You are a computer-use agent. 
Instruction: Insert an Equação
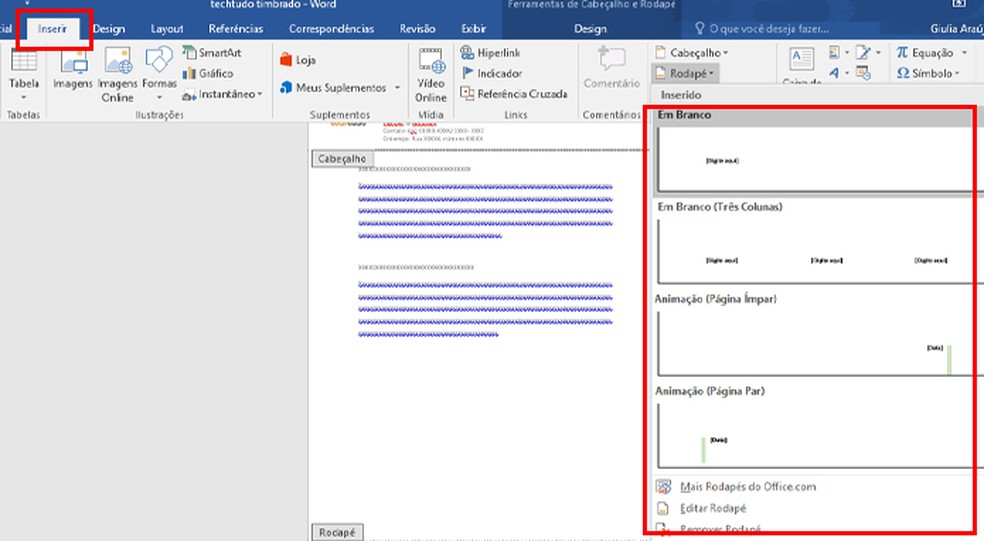point(925,53)
